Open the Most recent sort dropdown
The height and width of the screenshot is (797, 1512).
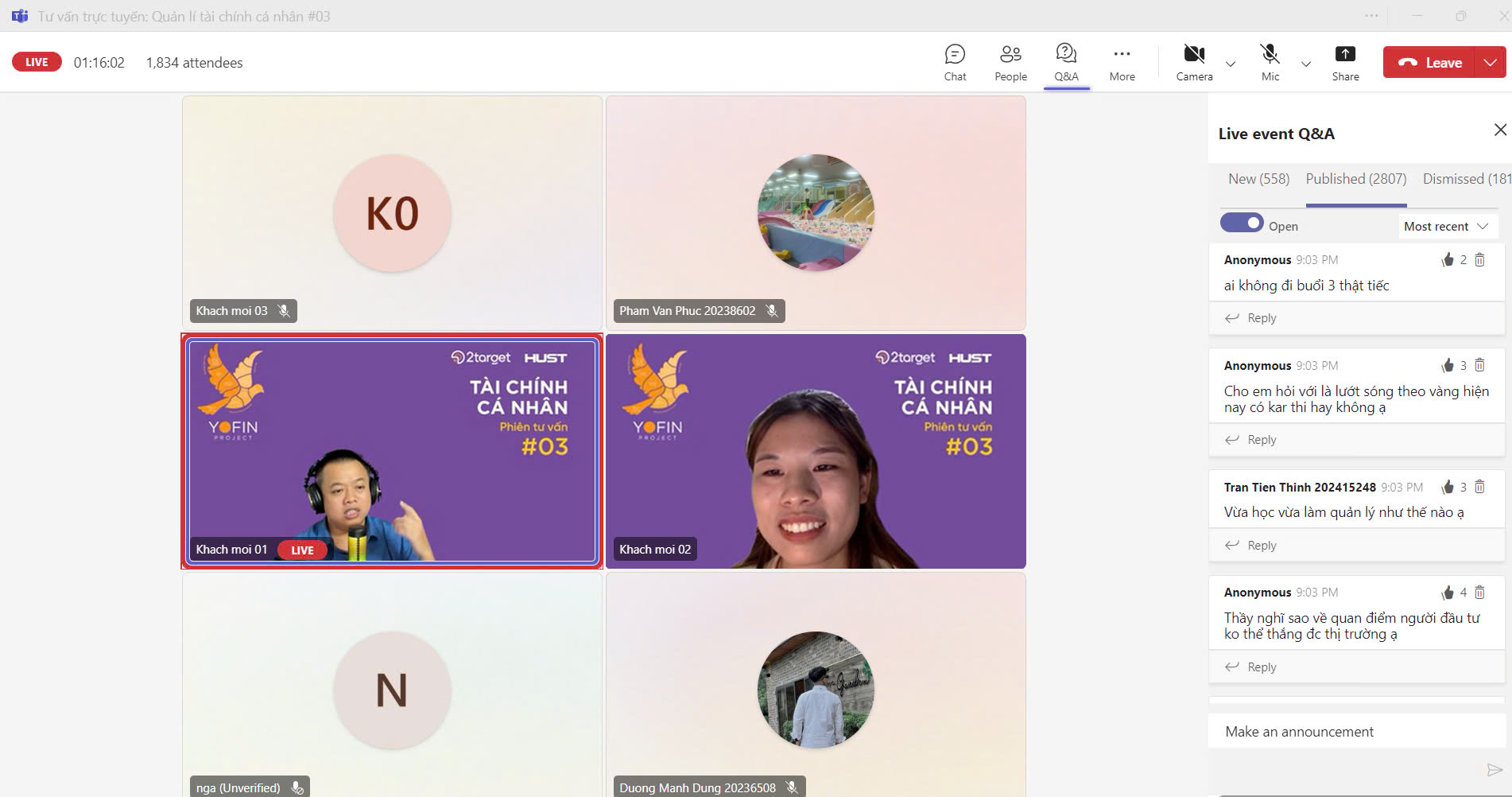click(1445, 227)
